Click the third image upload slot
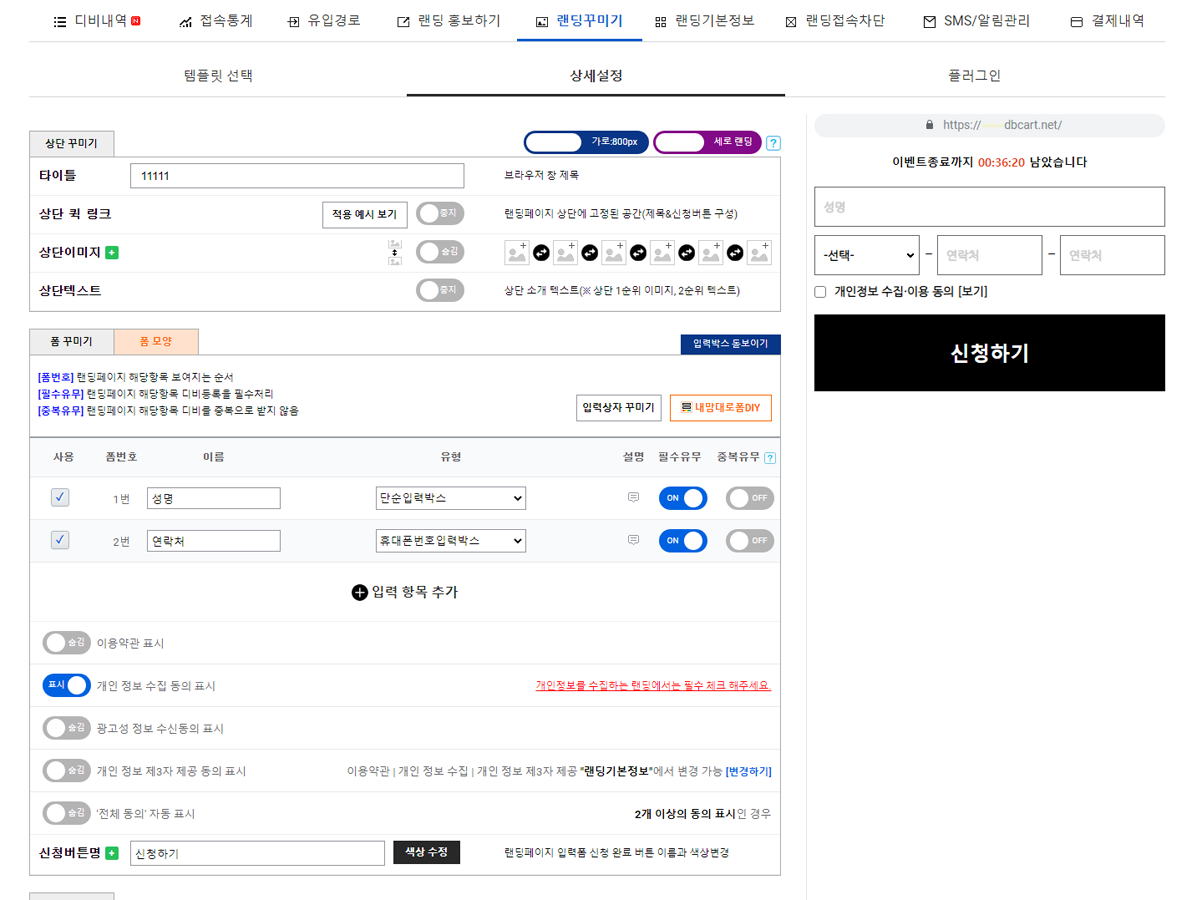The image size is (1200, 900). (x=614, y=253)
